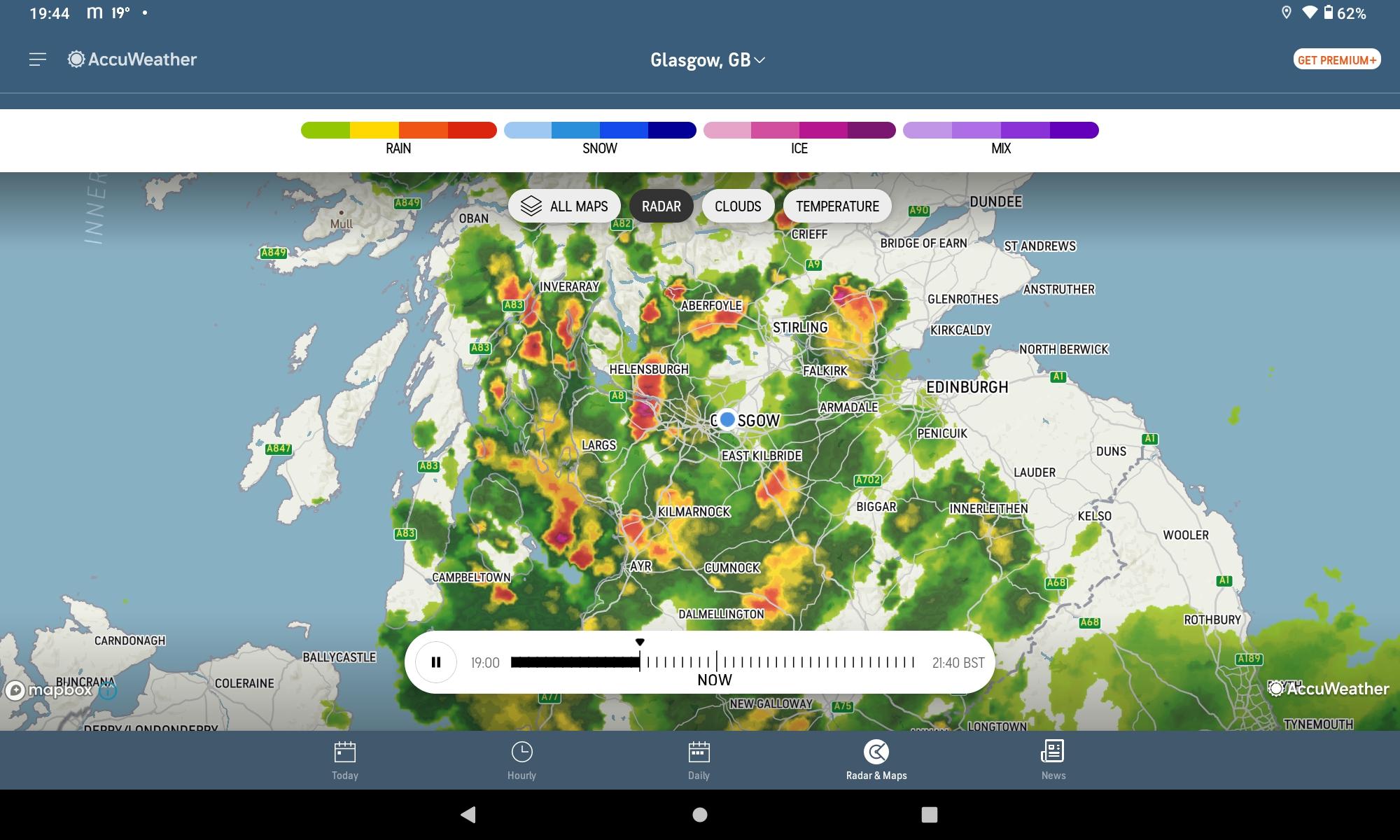
Task: Open the Today tab
Action: pyautogui.click(x=344, y=761)
